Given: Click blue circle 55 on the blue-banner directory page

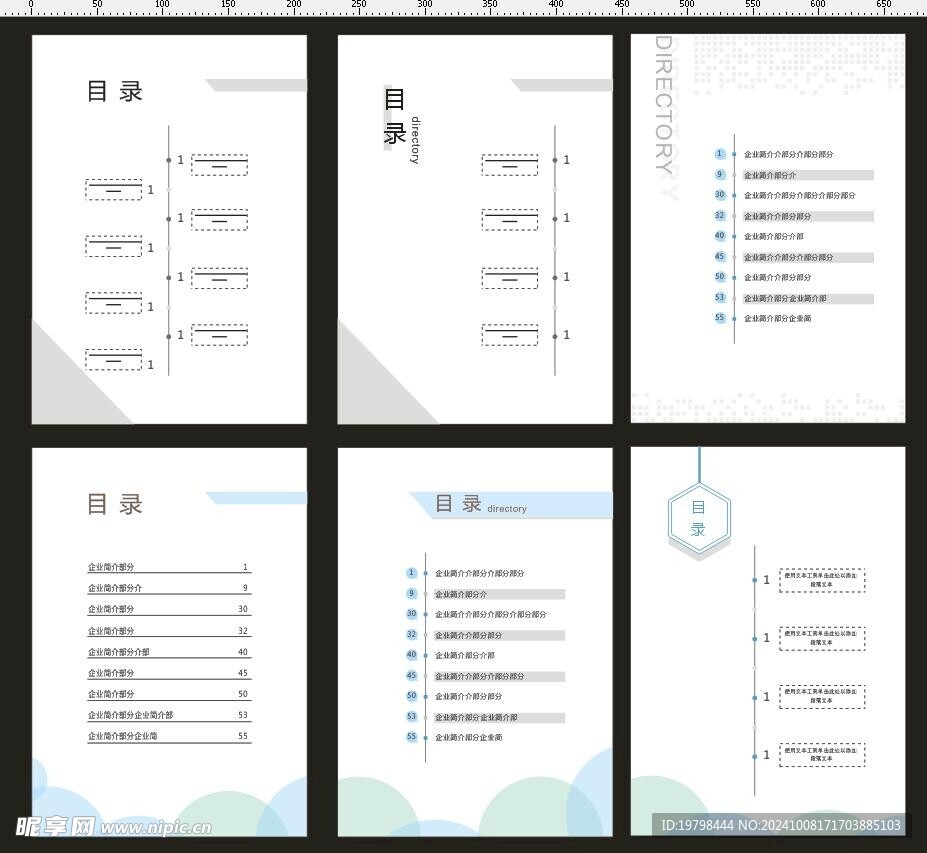Looking at the screenshot, I should [x=411, y=737].
